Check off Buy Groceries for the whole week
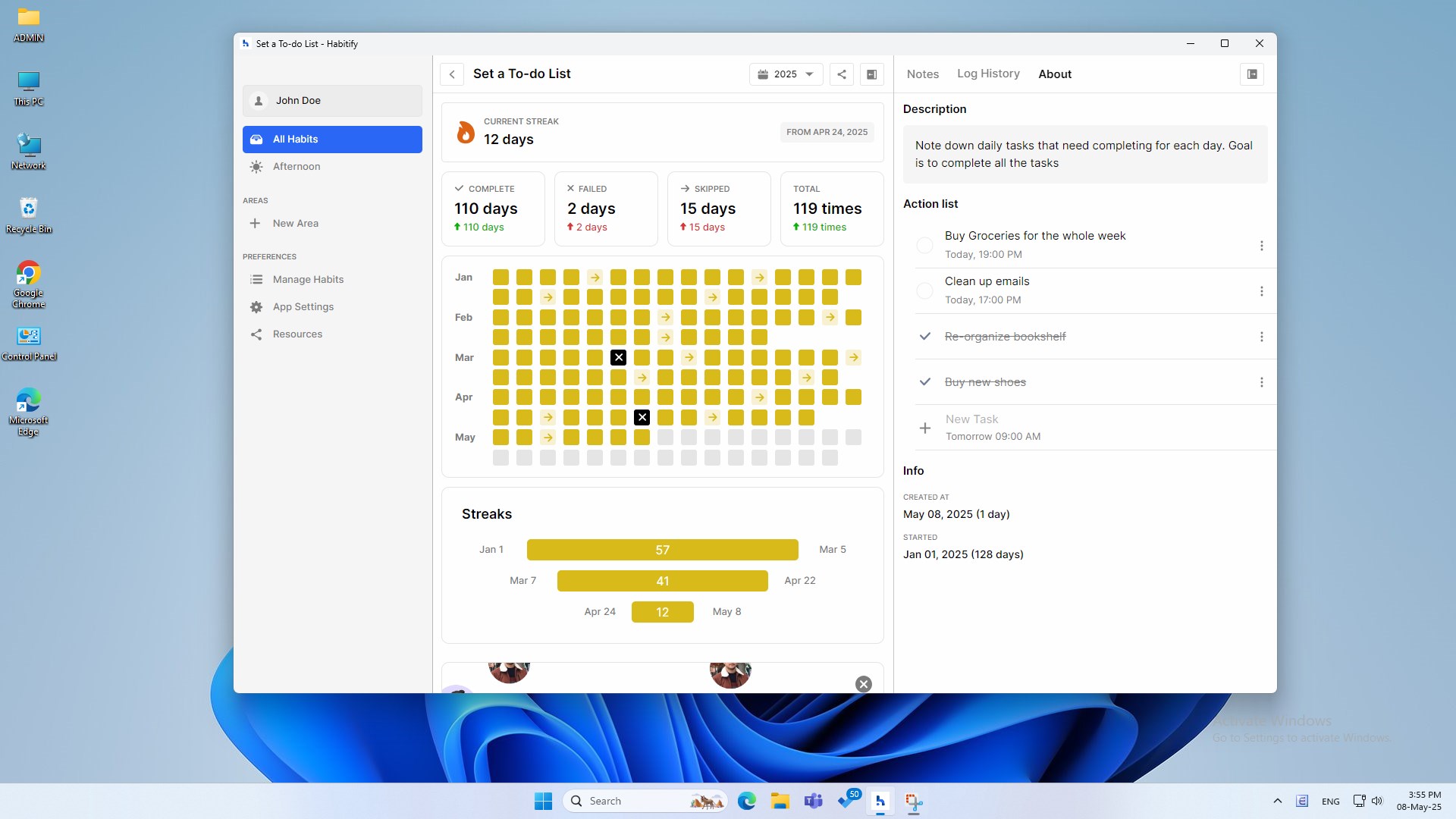Image resolution: width=1456 pixels, height=819 pixels. click(924, 246)
